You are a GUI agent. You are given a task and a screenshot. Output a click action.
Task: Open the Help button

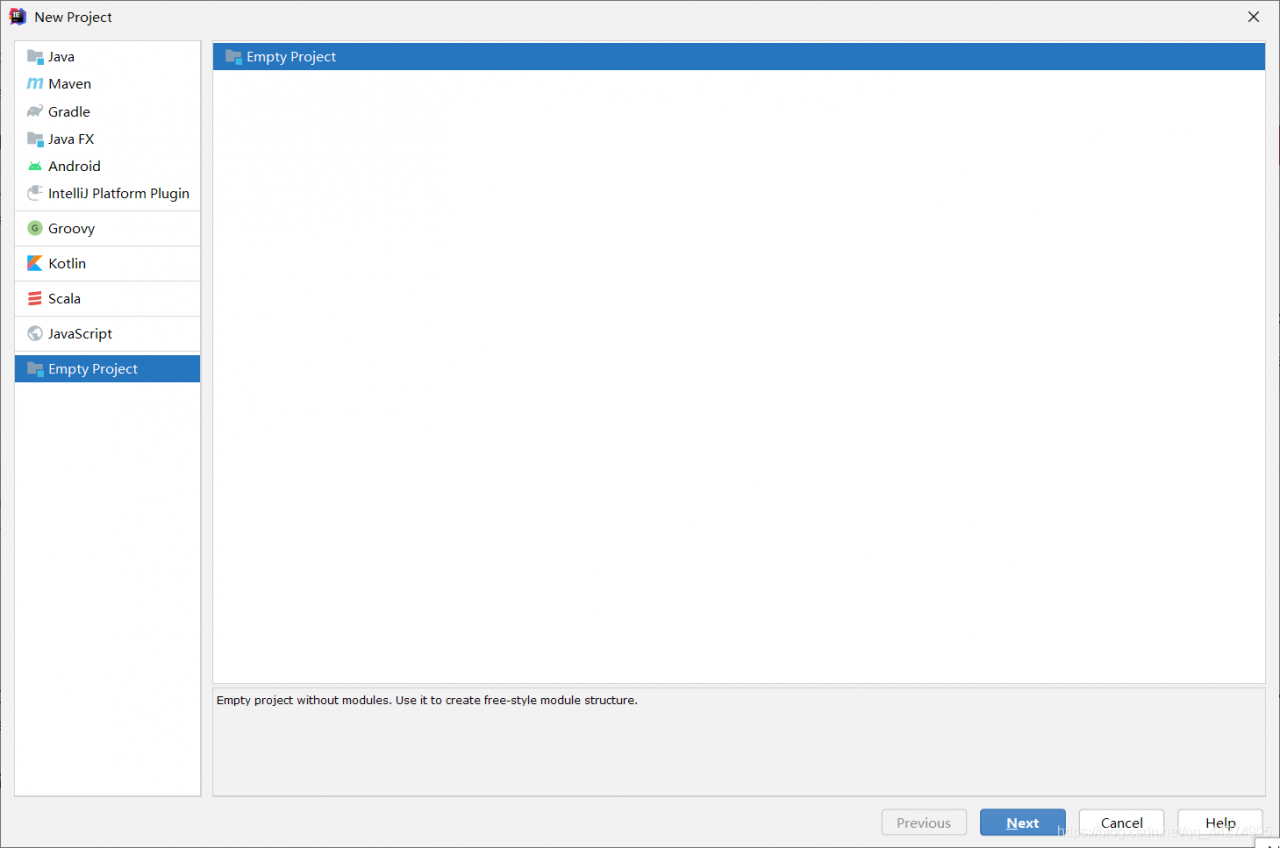click(1220, 823)
